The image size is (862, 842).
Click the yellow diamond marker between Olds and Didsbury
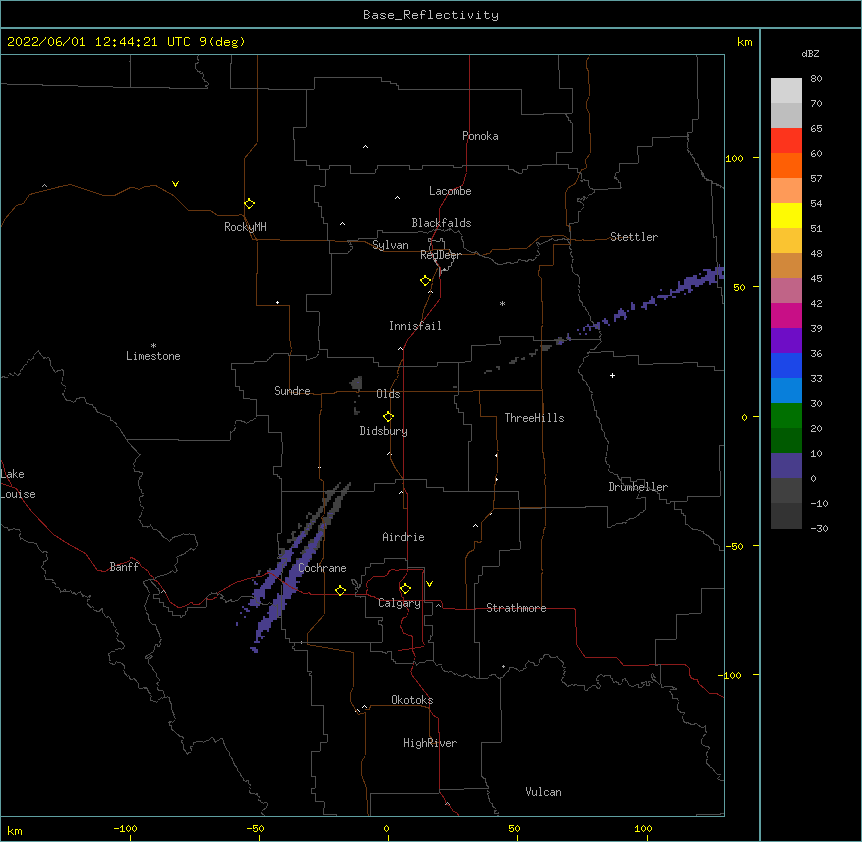pyautogui.click(x=388, y=417)
